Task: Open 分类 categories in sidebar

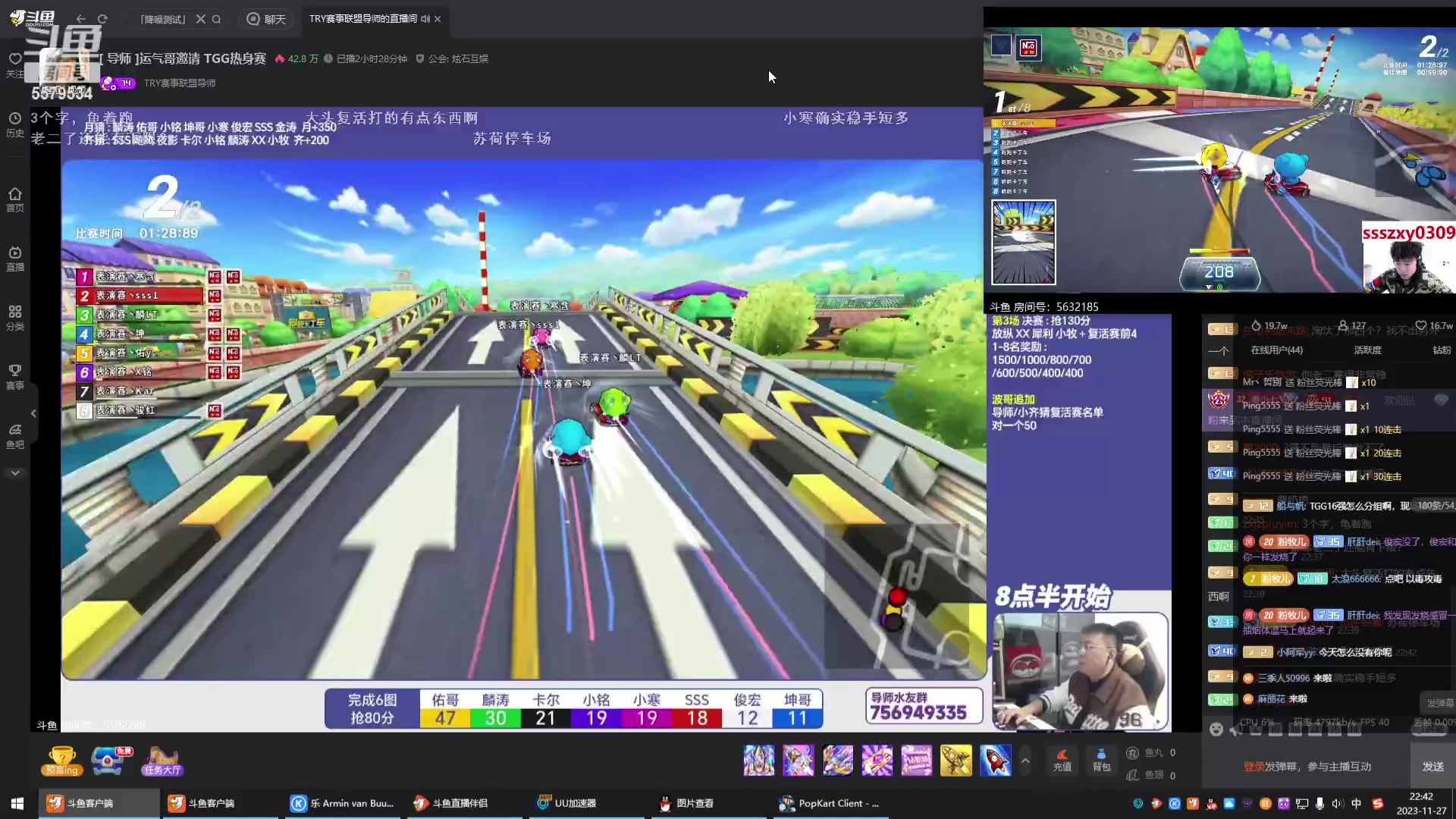Action: 15,318
